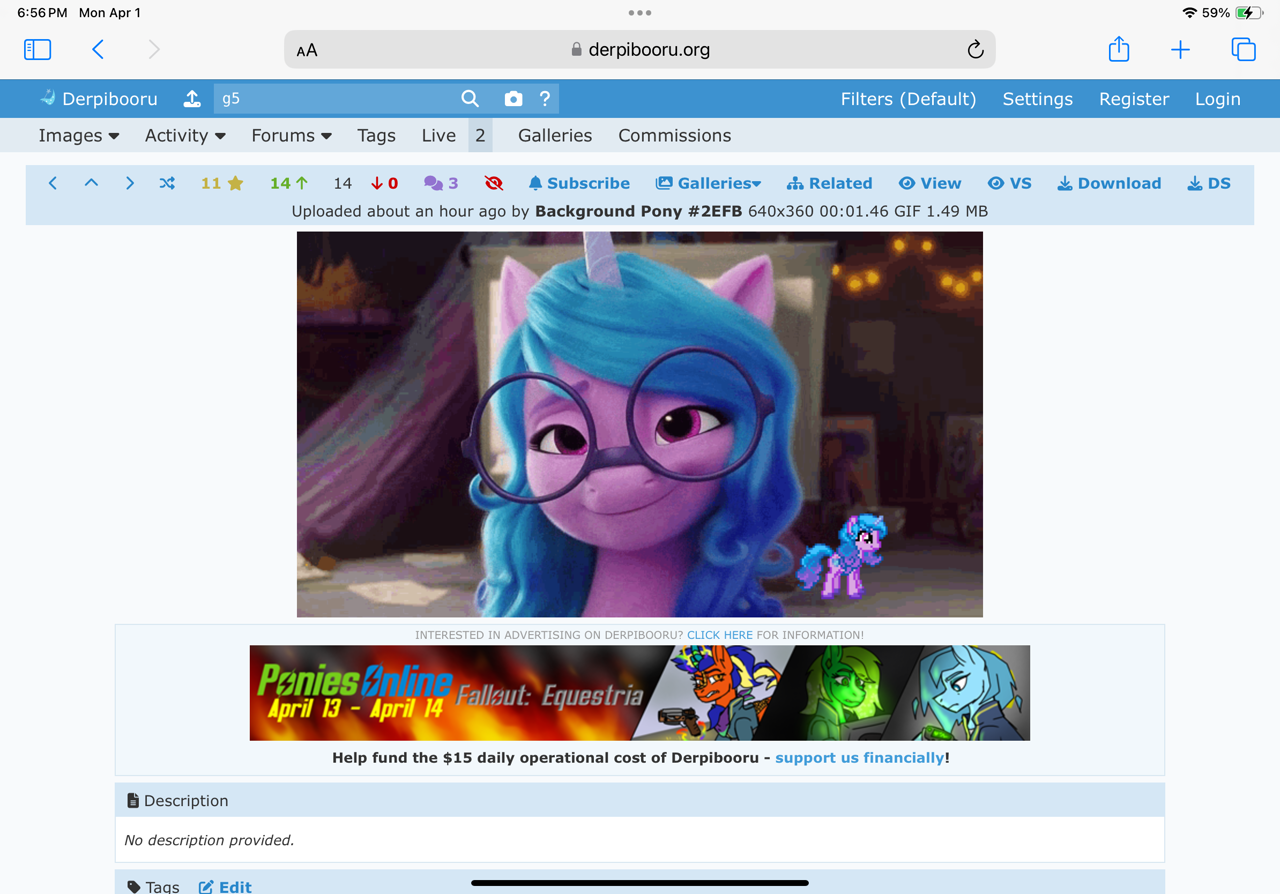The height and width of the screenshot is (894, 1280).
Task: Open search syntax help via the question mark icon
Action: 544,98
